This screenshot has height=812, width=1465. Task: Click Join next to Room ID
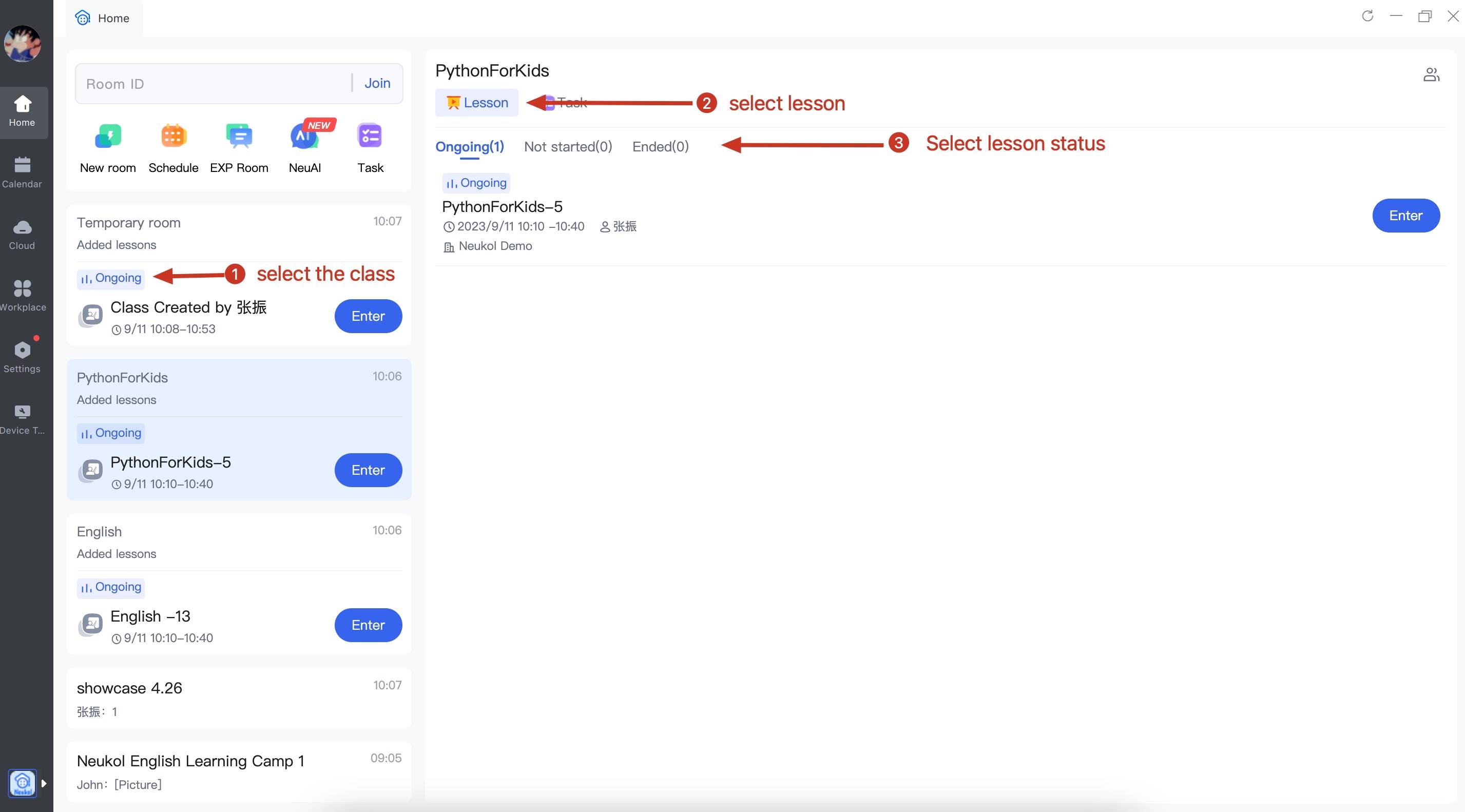pos(377,84)
